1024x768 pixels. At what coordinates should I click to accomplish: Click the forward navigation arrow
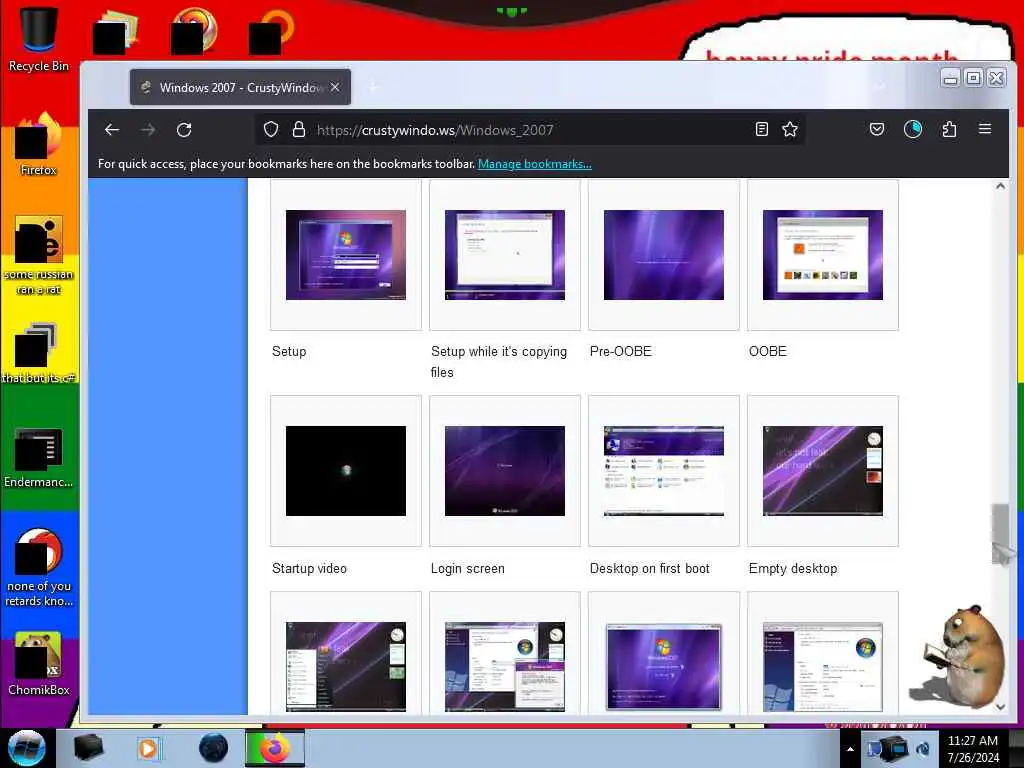(148, 130)
